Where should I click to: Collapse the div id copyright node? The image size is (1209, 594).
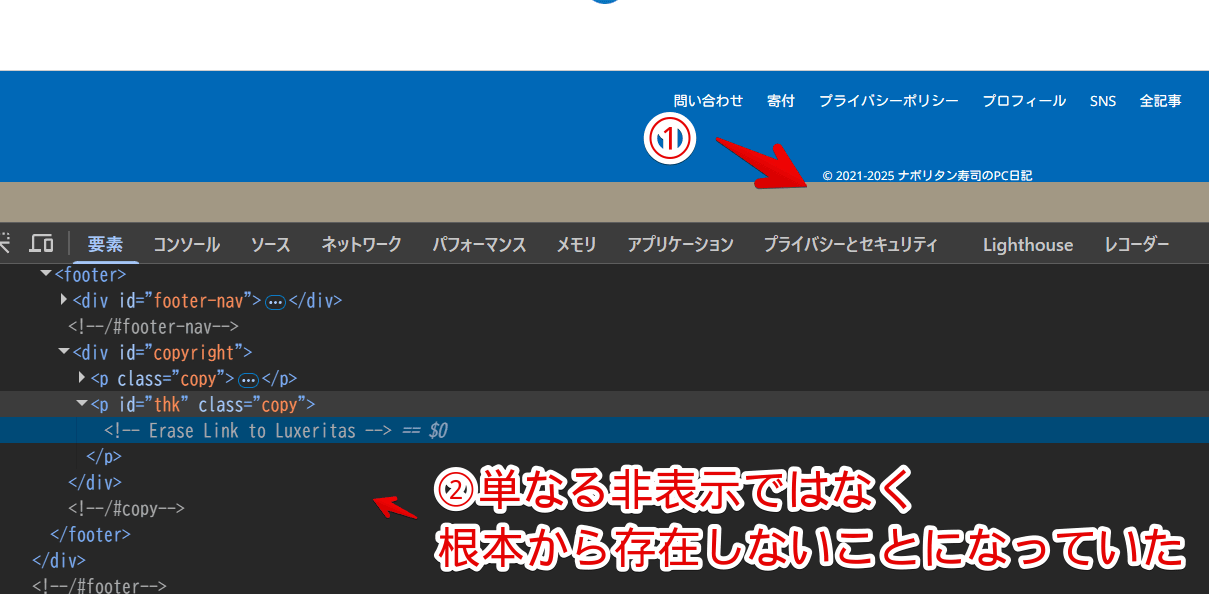point(64,352)
